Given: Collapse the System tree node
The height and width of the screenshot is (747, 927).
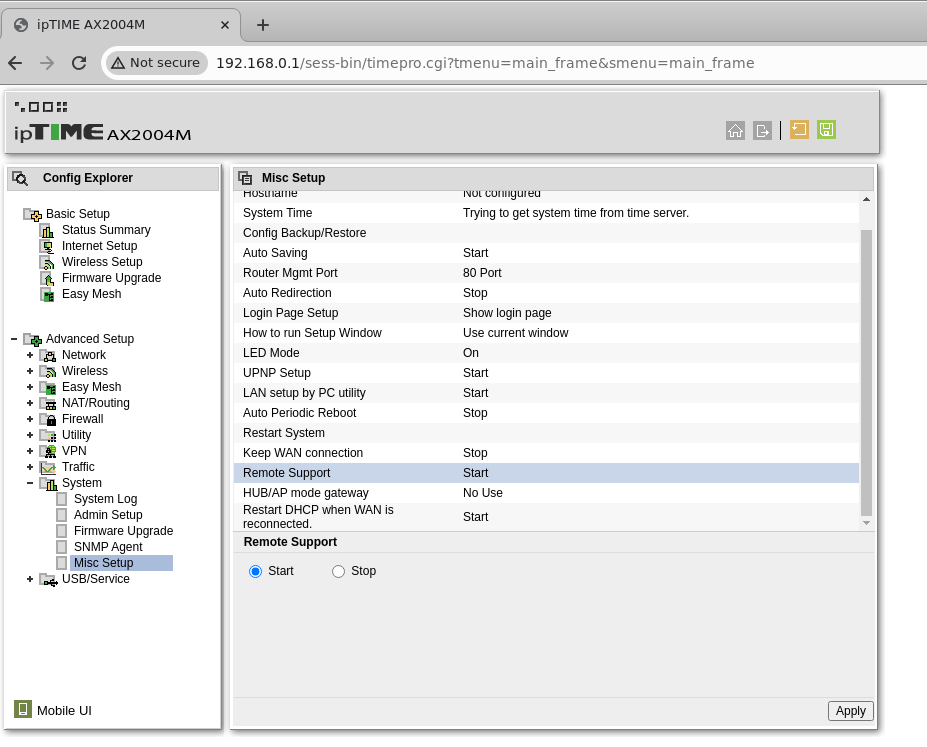Looking at the screenshot, I should 30,483.
